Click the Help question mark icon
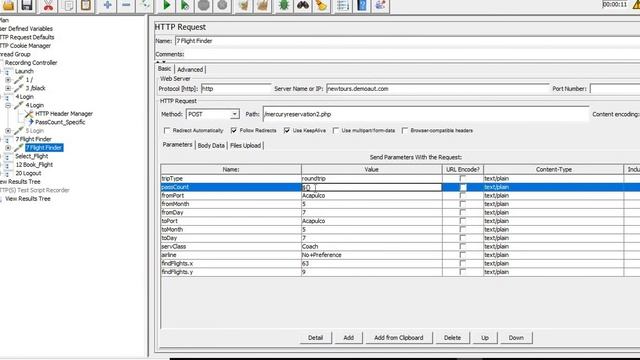Image resolution: width=640 pixels, height=360 pixels. point(362,5)
